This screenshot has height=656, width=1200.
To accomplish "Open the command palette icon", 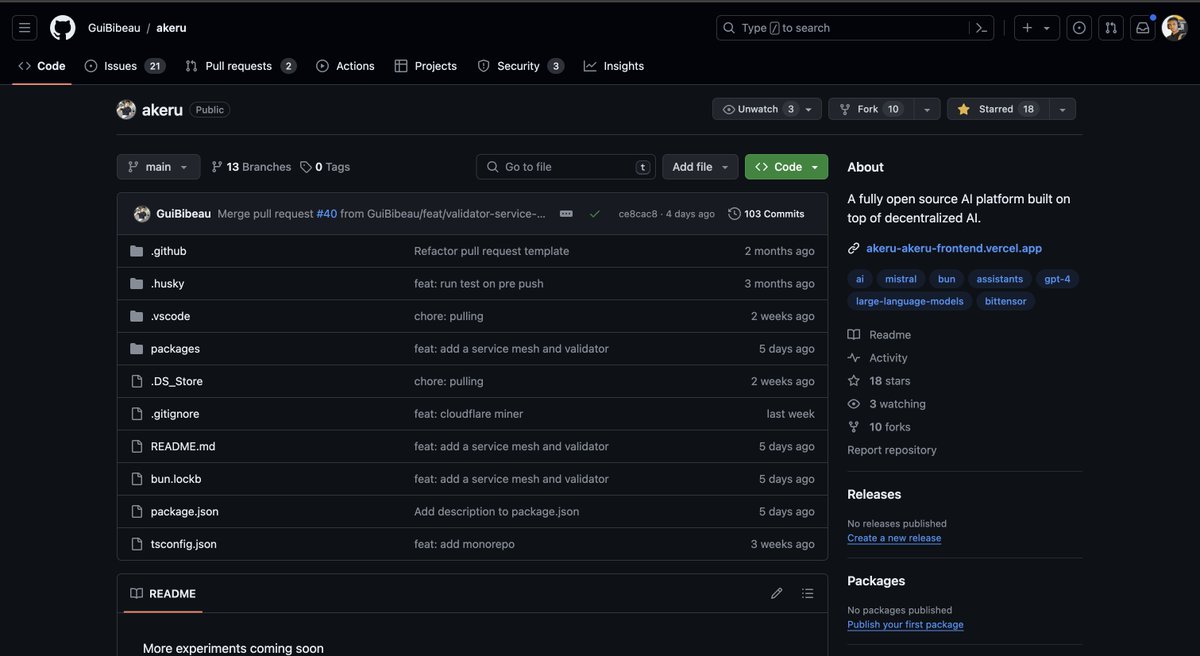I will tap(982, 28).
